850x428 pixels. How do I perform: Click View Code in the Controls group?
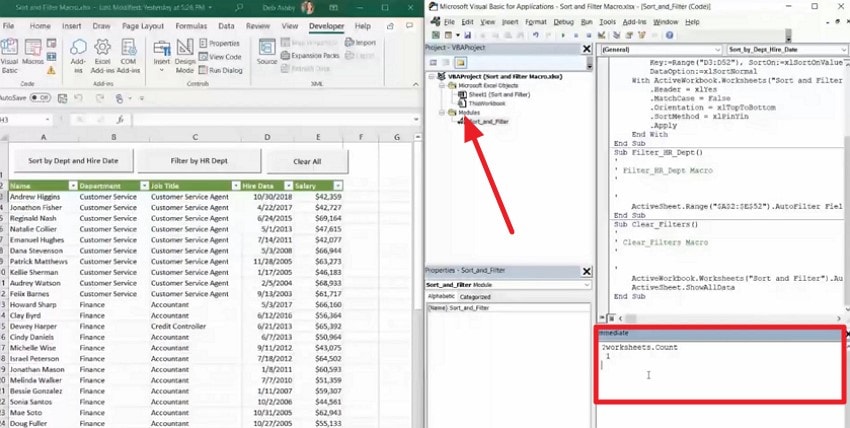tap(220, 57)
